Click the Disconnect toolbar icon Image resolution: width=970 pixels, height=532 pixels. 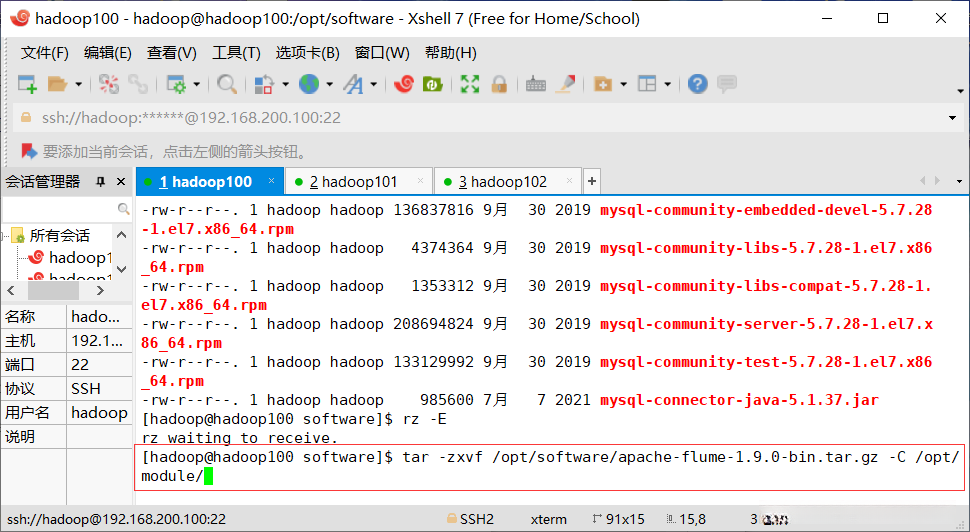click(109, 84)
